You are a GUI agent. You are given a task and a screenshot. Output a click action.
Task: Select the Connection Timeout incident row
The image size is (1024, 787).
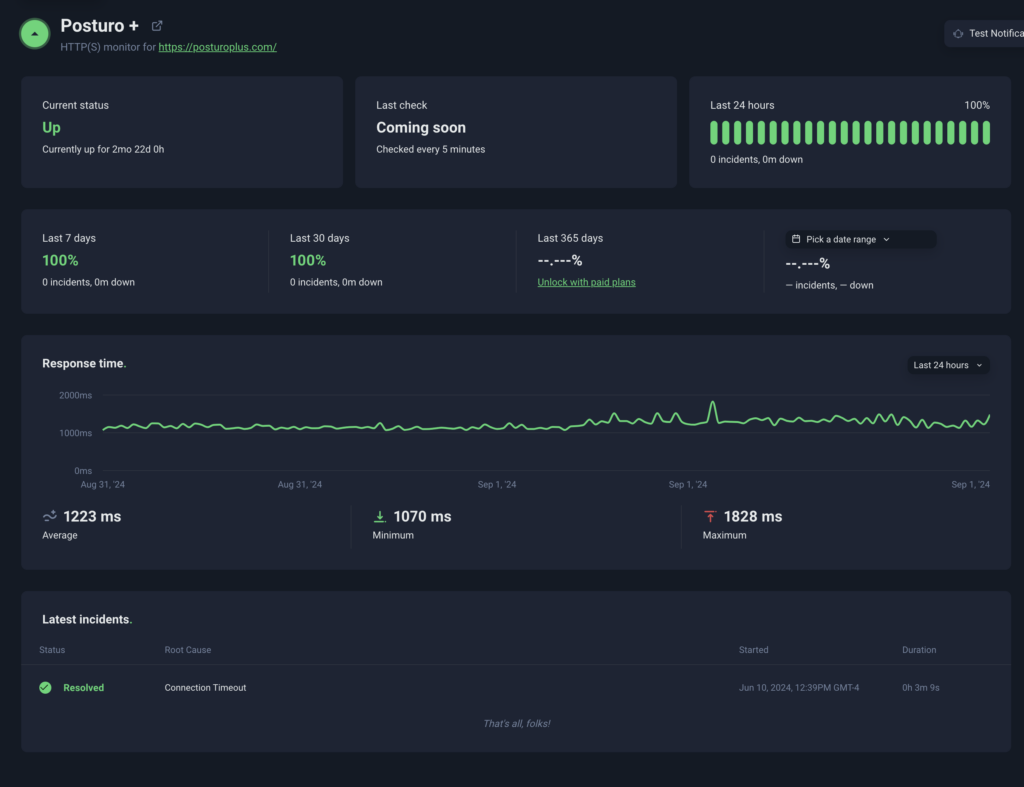tap(205, 688)
